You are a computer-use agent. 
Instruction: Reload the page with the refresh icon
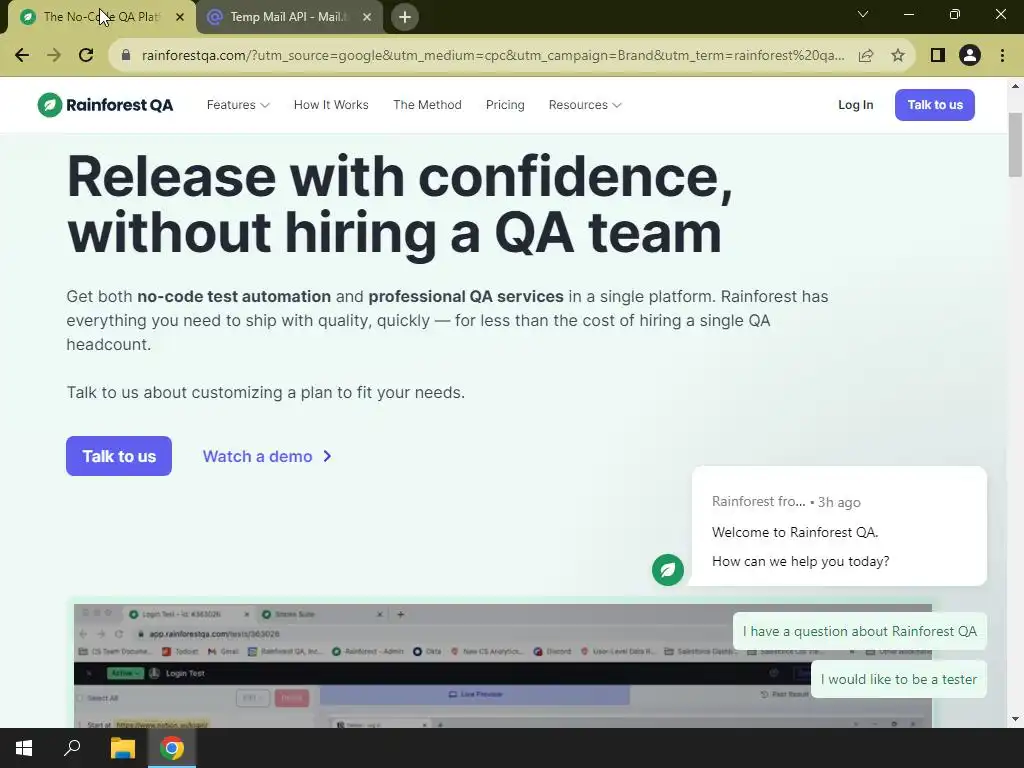[86, 55]
